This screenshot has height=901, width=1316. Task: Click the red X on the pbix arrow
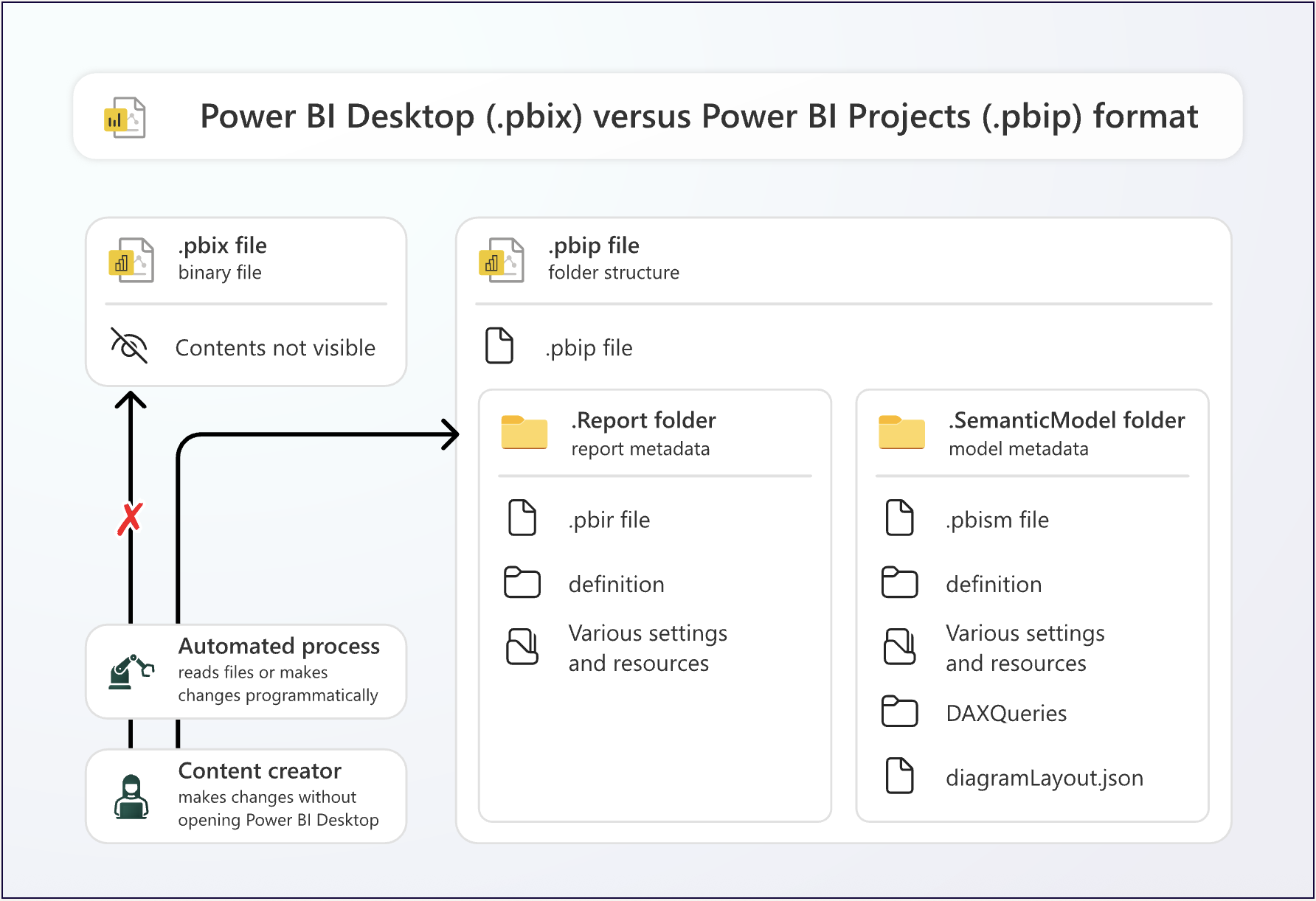[x=131, y=516]
